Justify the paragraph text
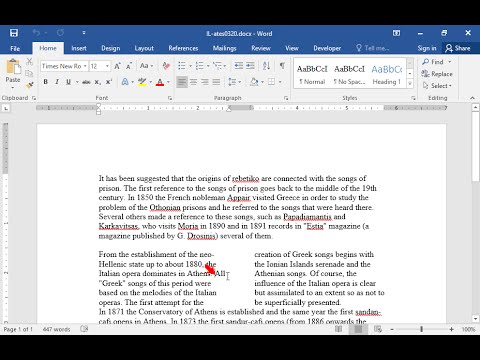The width and height of the screenshot is (480, 360). point(216,82)
